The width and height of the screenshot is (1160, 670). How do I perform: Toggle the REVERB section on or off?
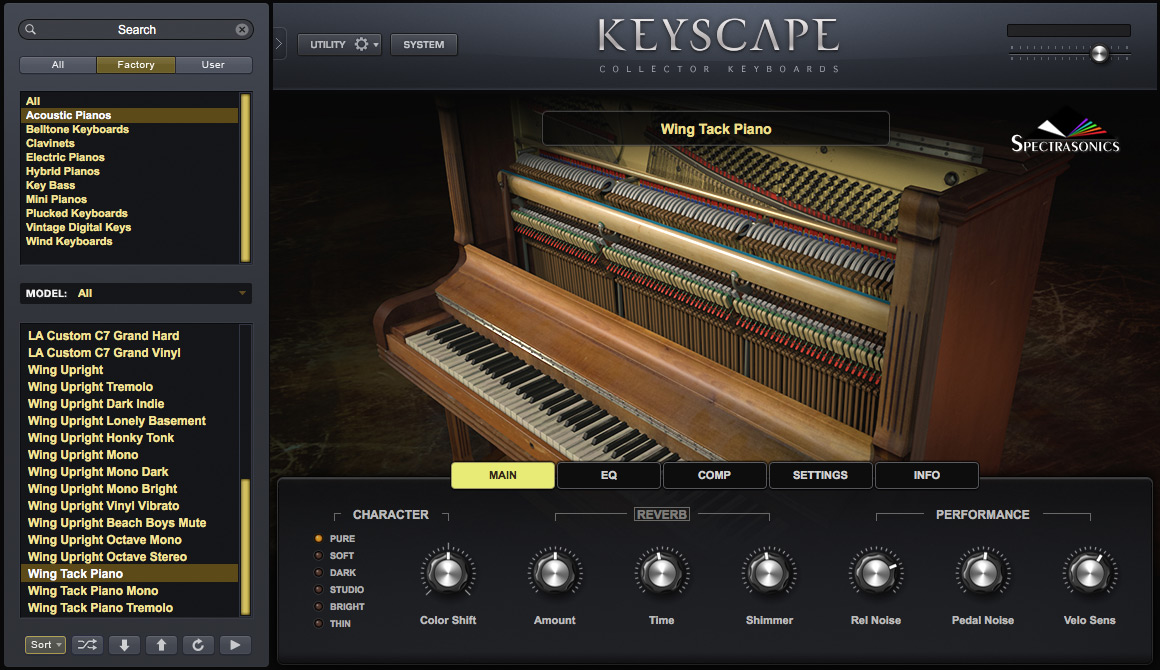click(662, 514)
